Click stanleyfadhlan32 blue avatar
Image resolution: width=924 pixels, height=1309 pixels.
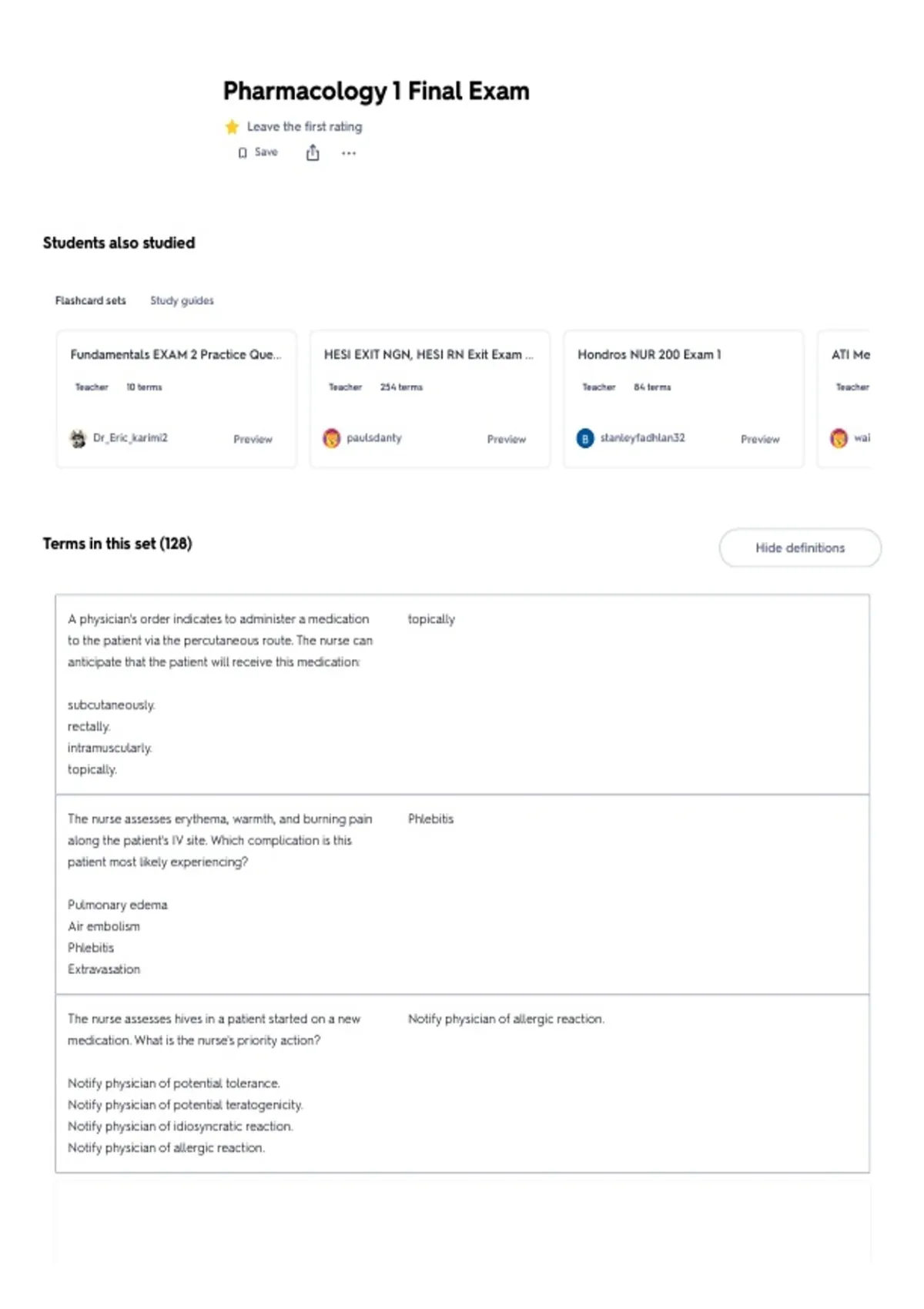point(585,438)
